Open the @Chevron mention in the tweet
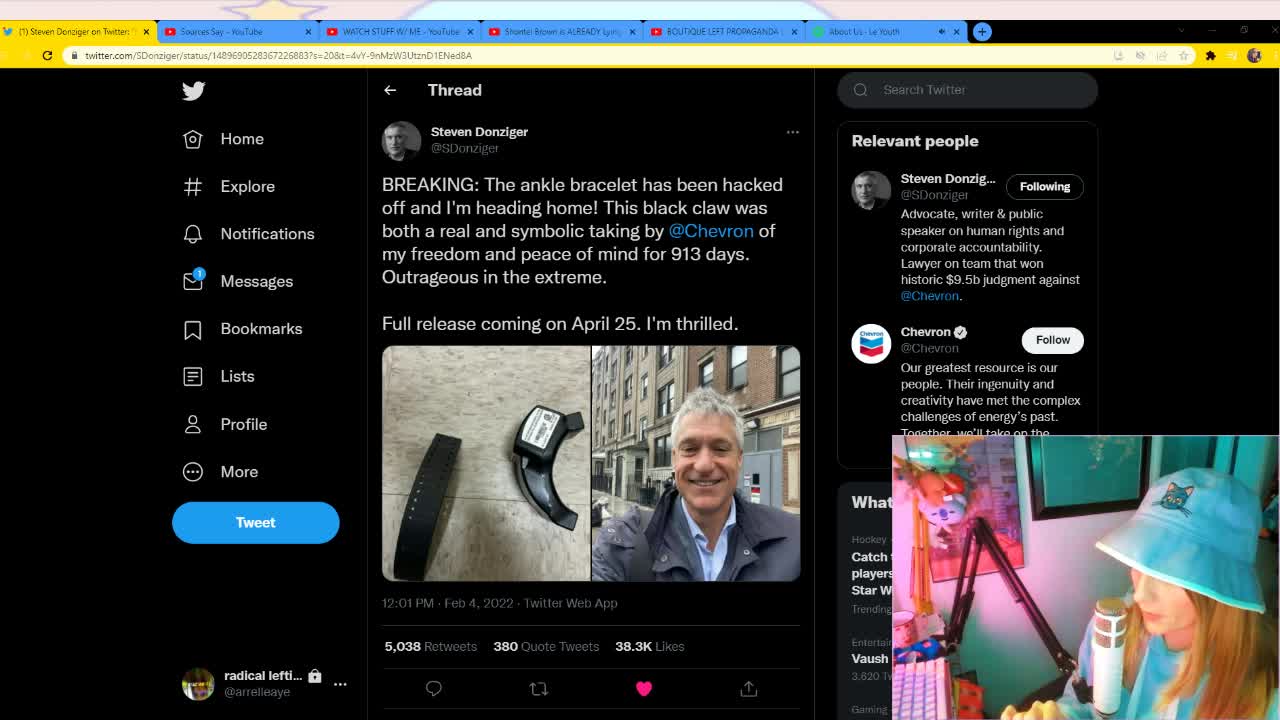 pos(711,231)
